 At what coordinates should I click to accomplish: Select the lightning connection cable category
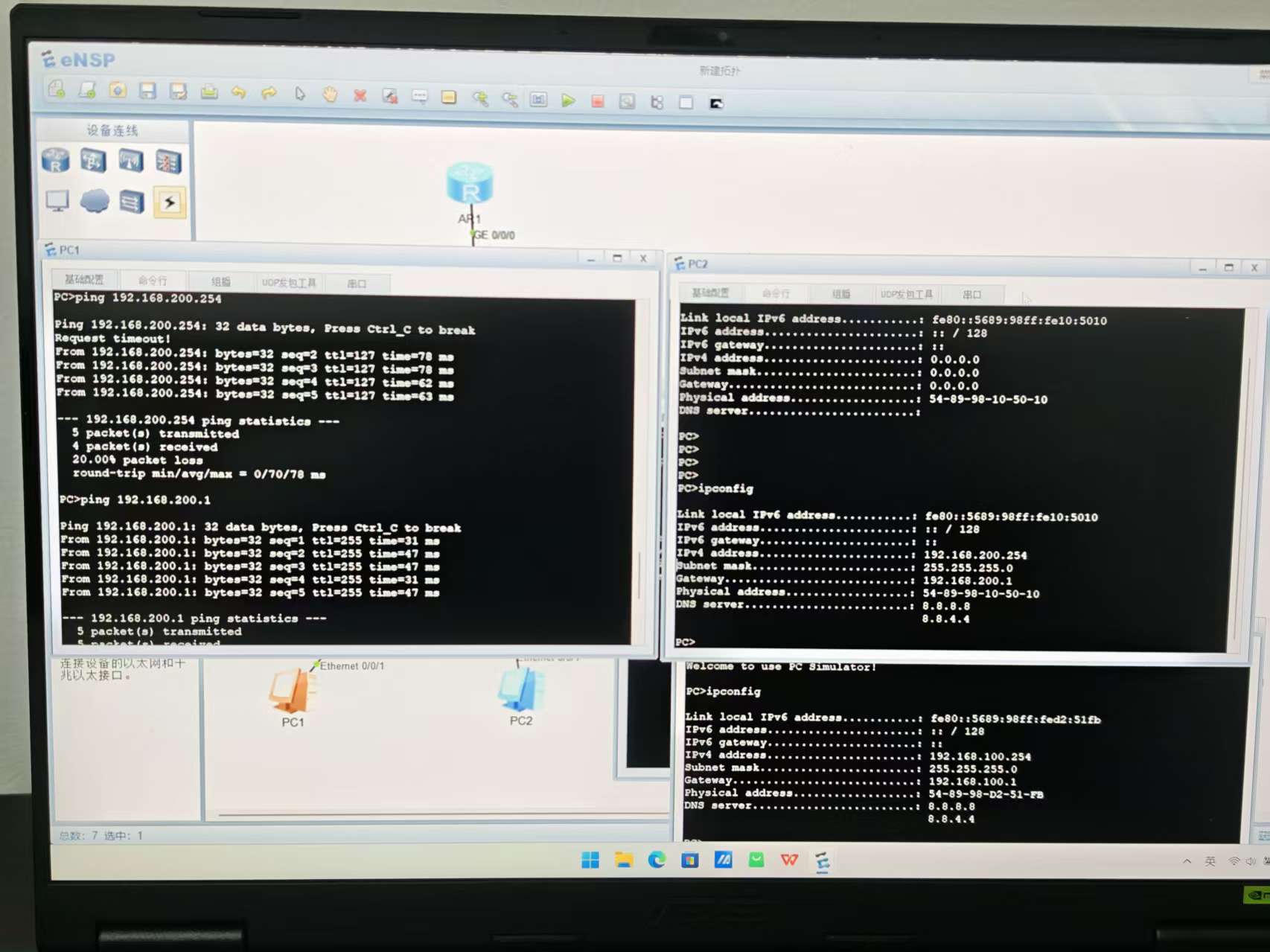pyautogui.click(x=170, y=202)
